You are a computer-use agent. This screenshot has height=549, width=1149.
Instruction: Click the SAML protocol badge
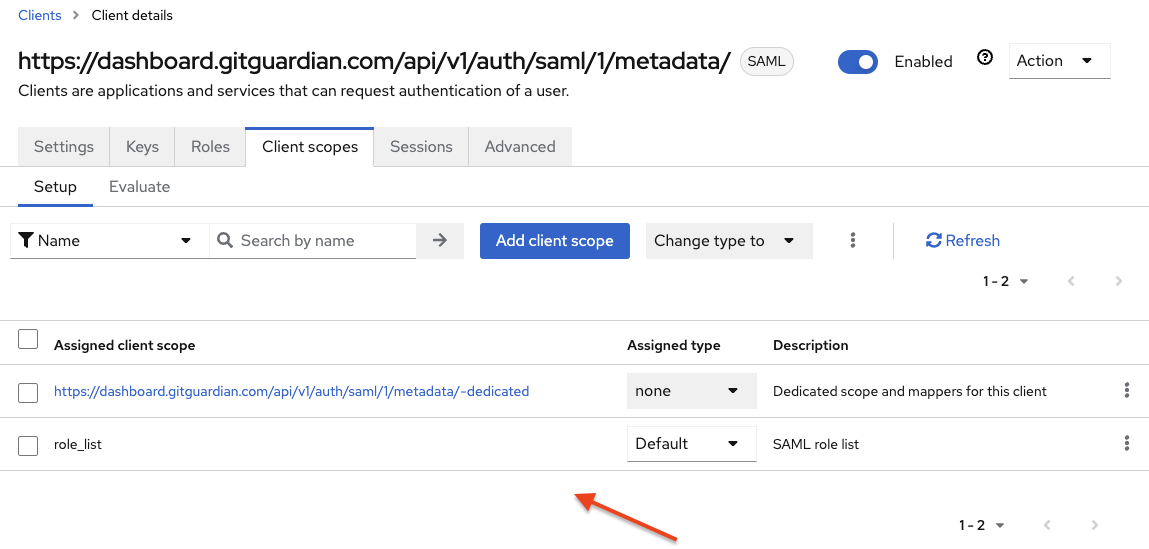click(766, 62)
